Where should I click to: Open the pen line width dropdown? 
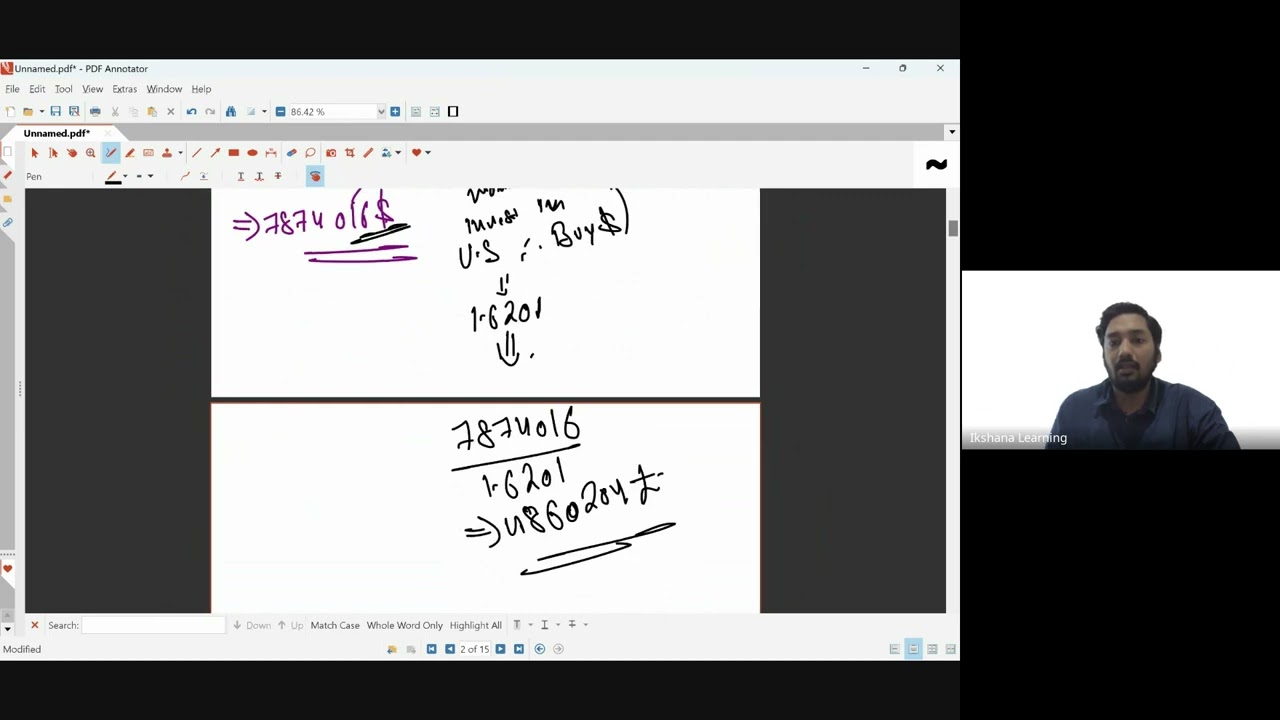tap(150, 176)
